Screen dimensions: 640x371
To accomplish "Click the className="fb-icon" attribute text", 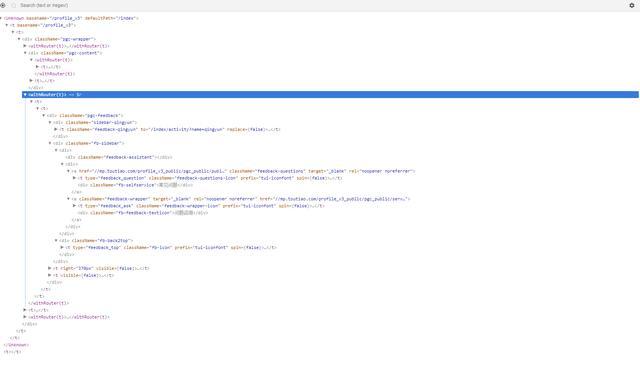I will [148, 247].
